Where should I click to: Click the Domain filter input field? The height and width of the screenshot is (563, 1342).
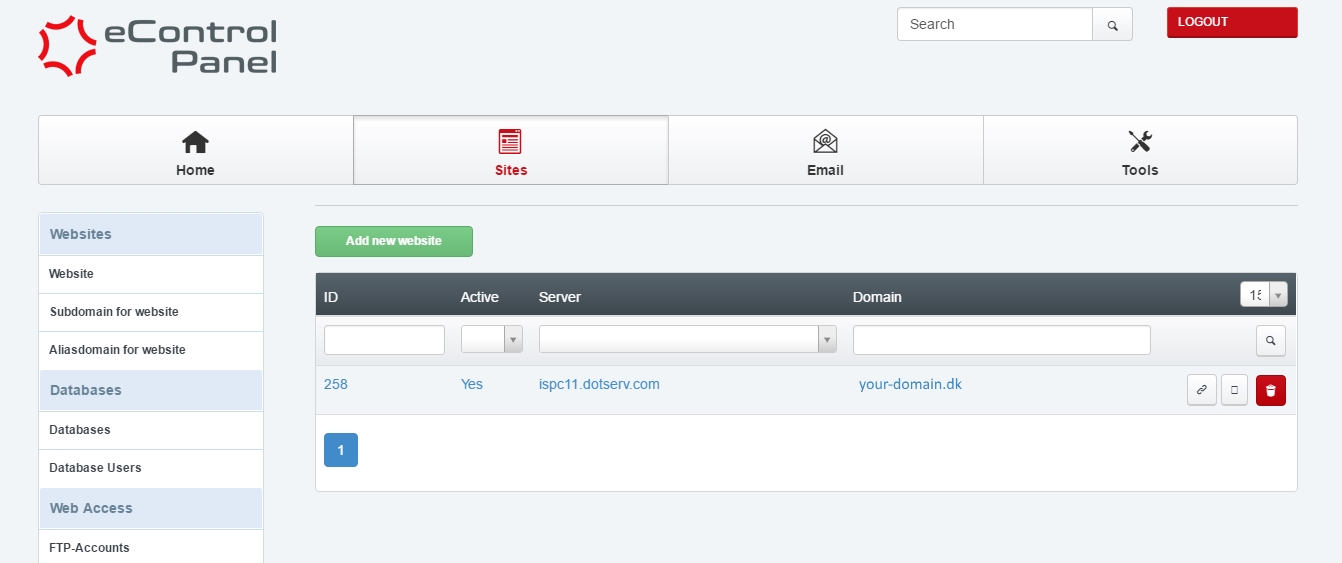tap(1001, 340)
